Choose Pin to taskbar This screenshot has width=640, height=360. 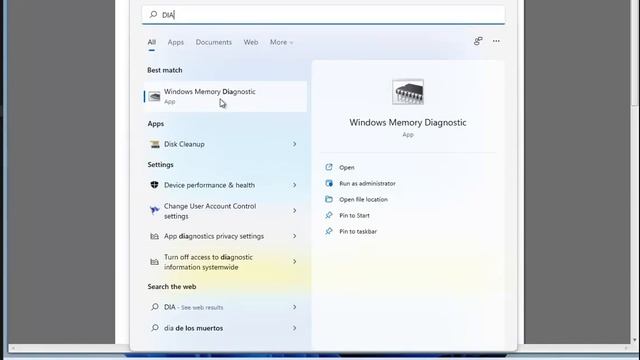tap(358, 231)
